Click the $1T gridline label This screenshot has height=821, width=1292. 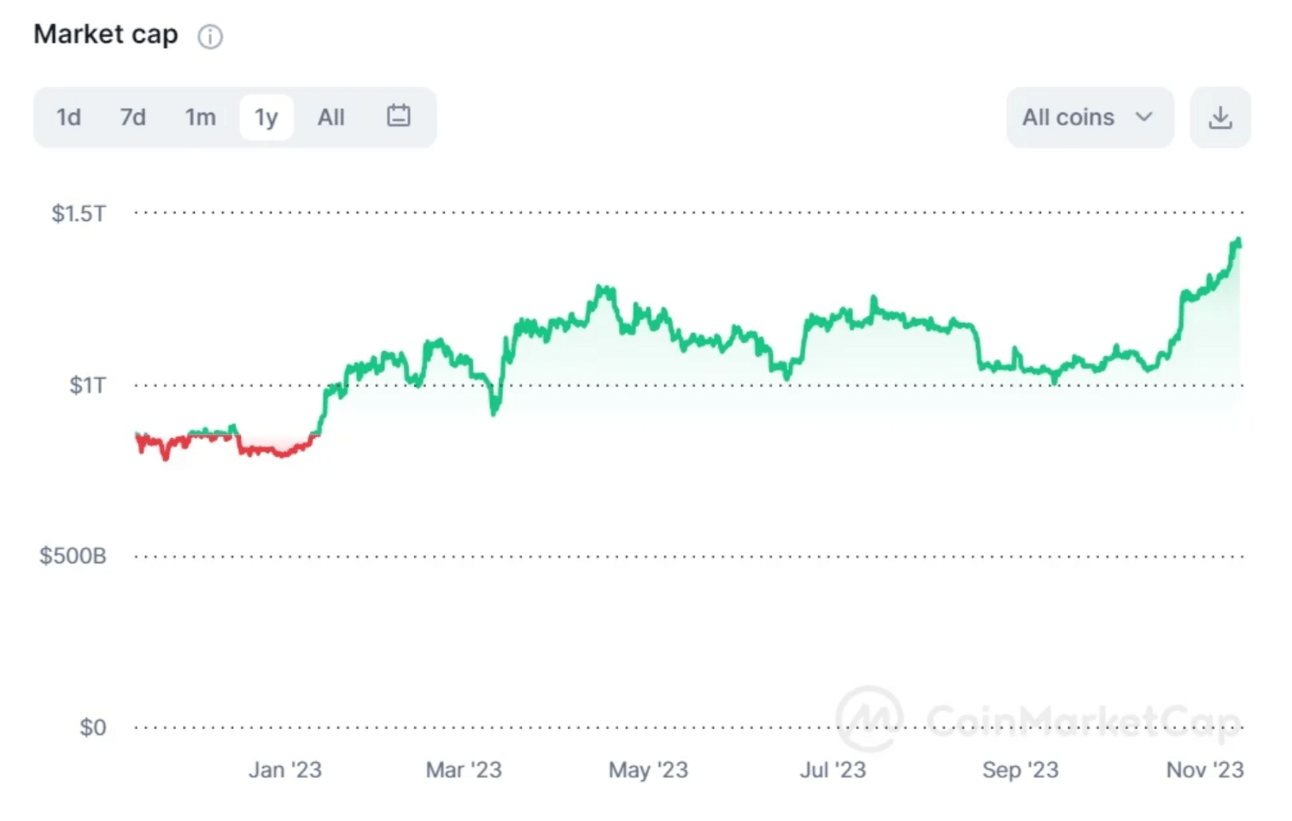(87, 385)
